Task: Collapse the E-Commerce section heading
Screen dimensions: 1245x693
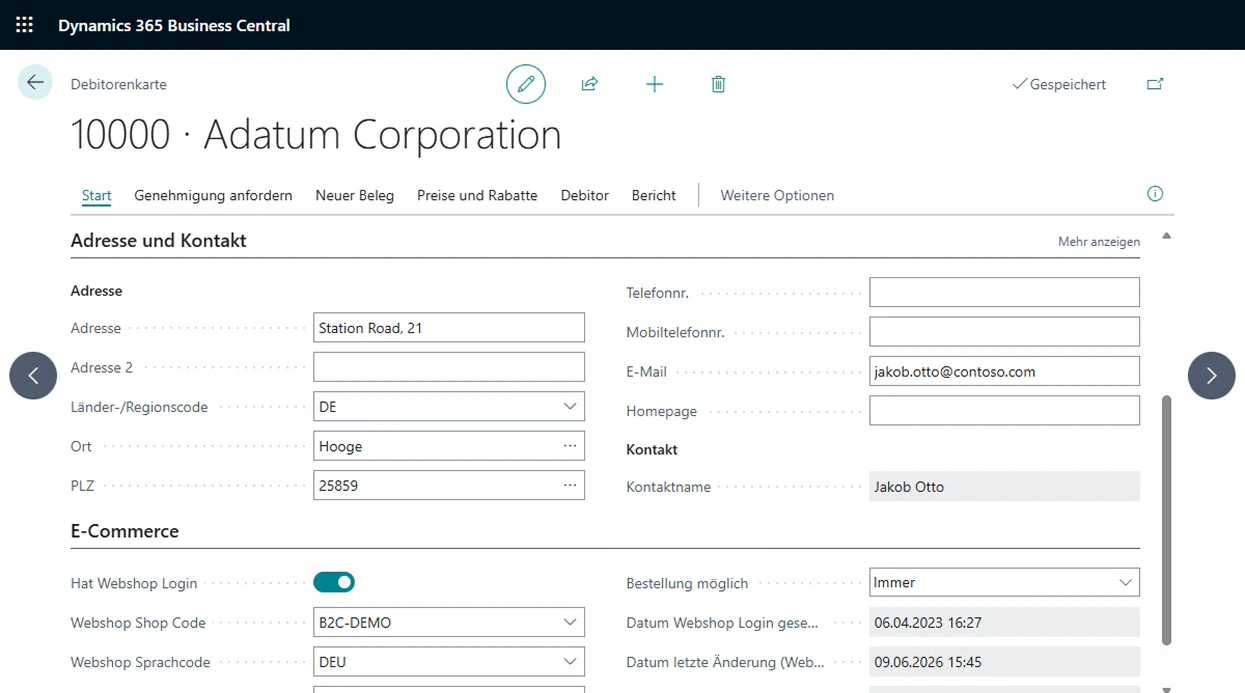Action: (125, 531)
